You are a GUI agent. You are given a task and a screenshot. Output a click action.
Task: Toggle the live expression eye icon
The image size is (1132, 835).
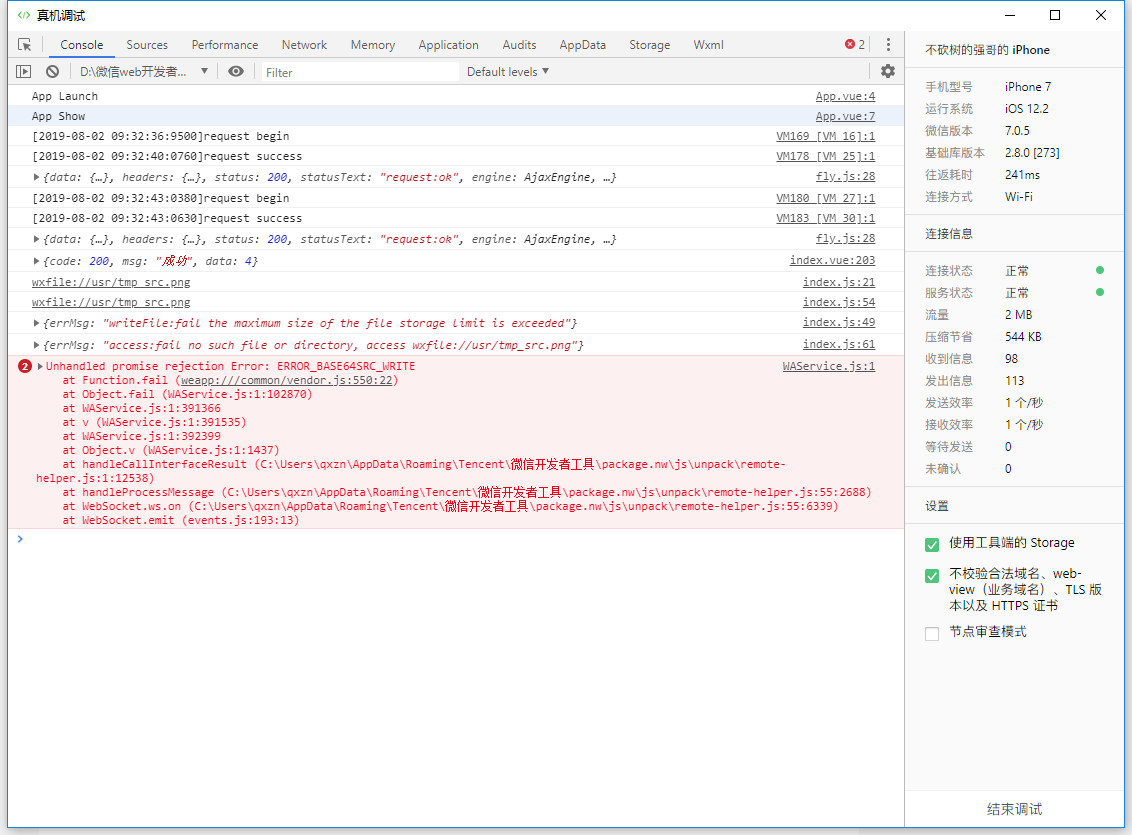coord(236,72)
